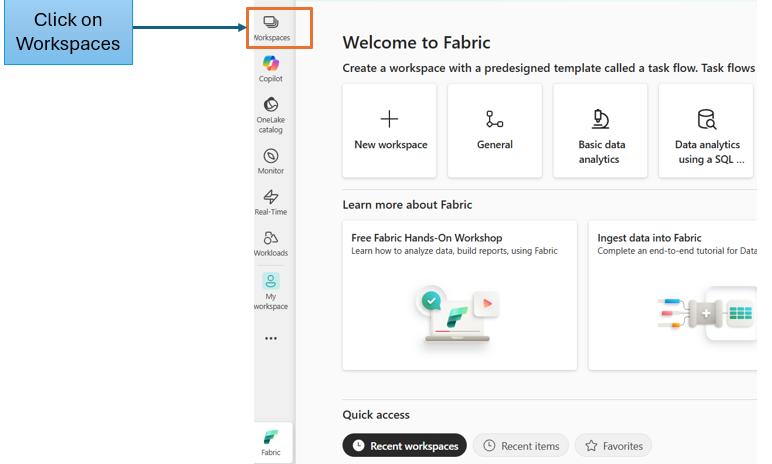Switch to Recent workspaces tab
The width and height of the screenshot is (772, 464).
(x=405, y=445)
